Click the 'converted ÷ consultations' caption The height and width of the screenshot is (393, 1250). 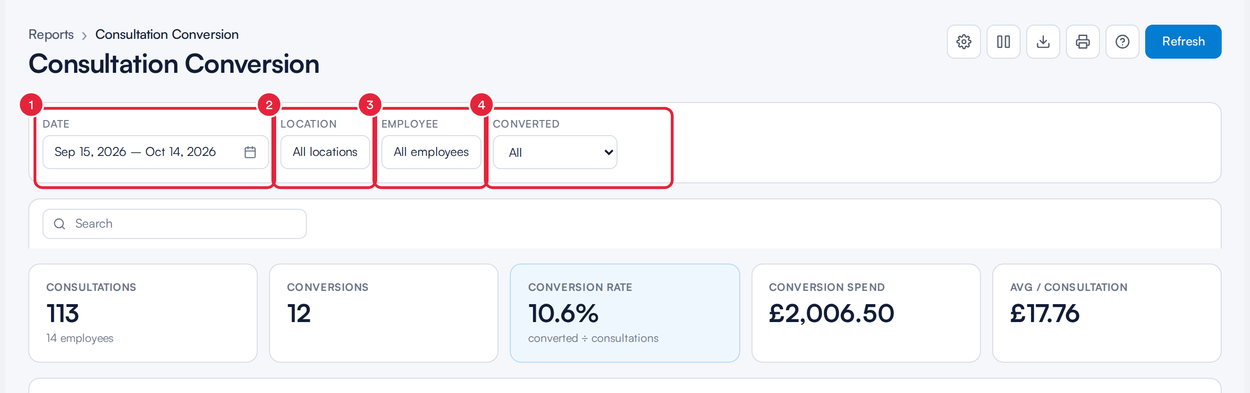point(593,338)
